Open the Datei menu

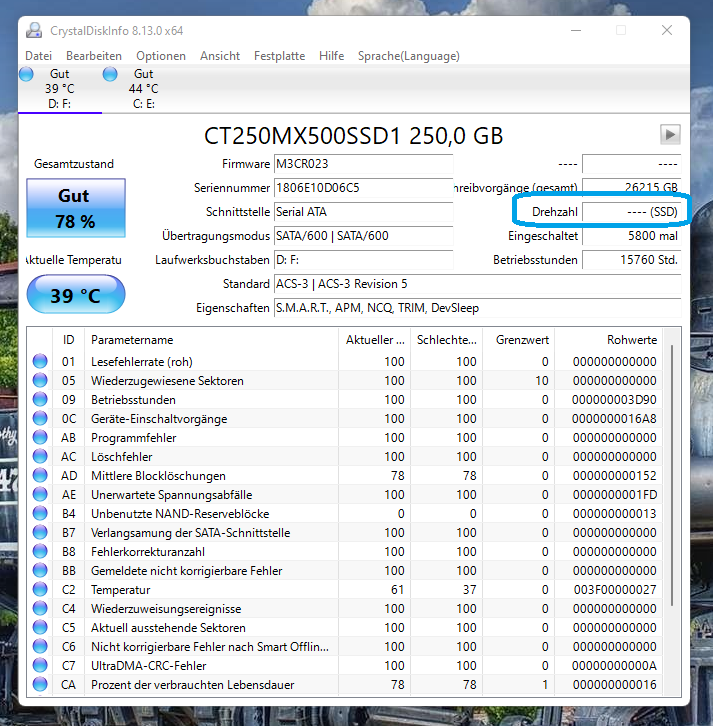(38, 56)
